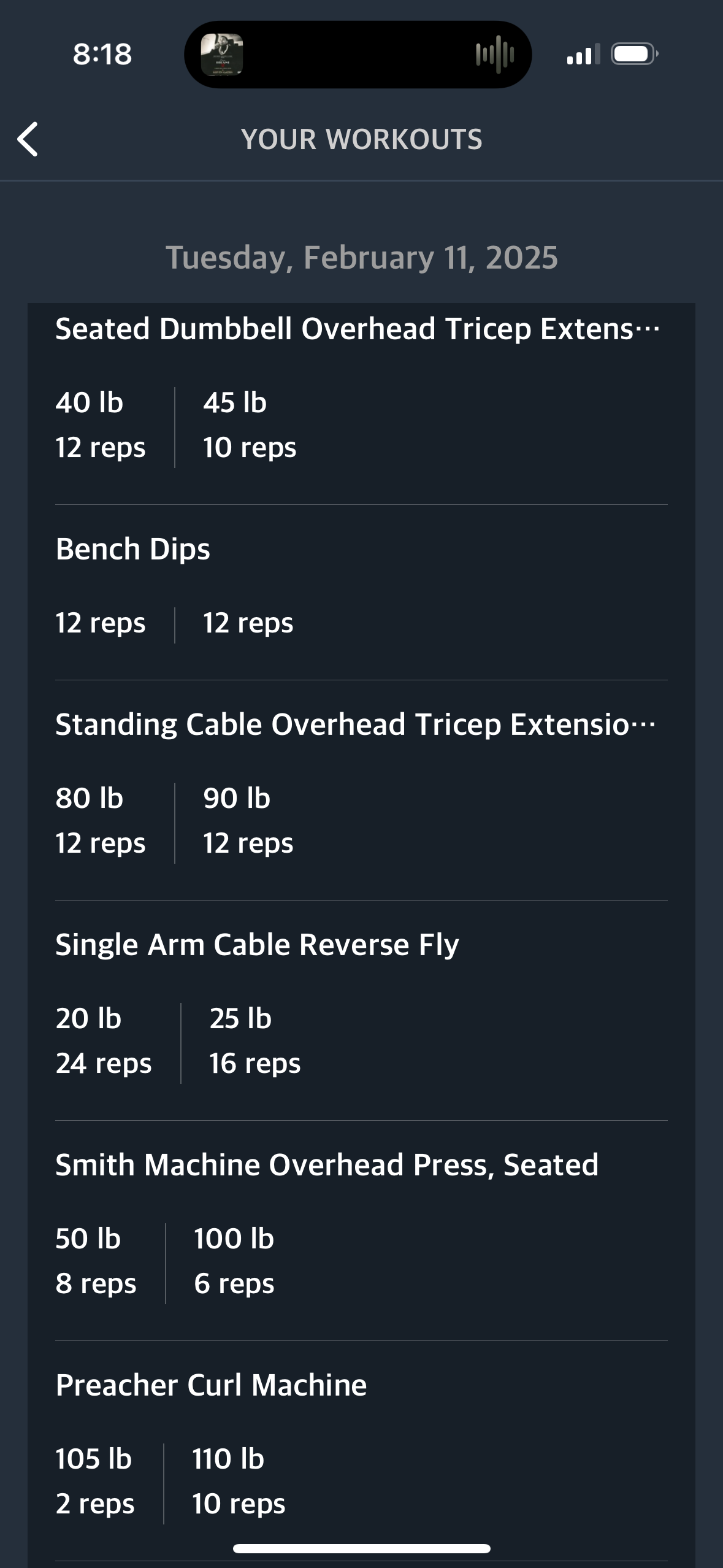The image size is (723, 1568).
Task: Tap the 8:18 clock in status bar
Action: (x=102, y=54)
